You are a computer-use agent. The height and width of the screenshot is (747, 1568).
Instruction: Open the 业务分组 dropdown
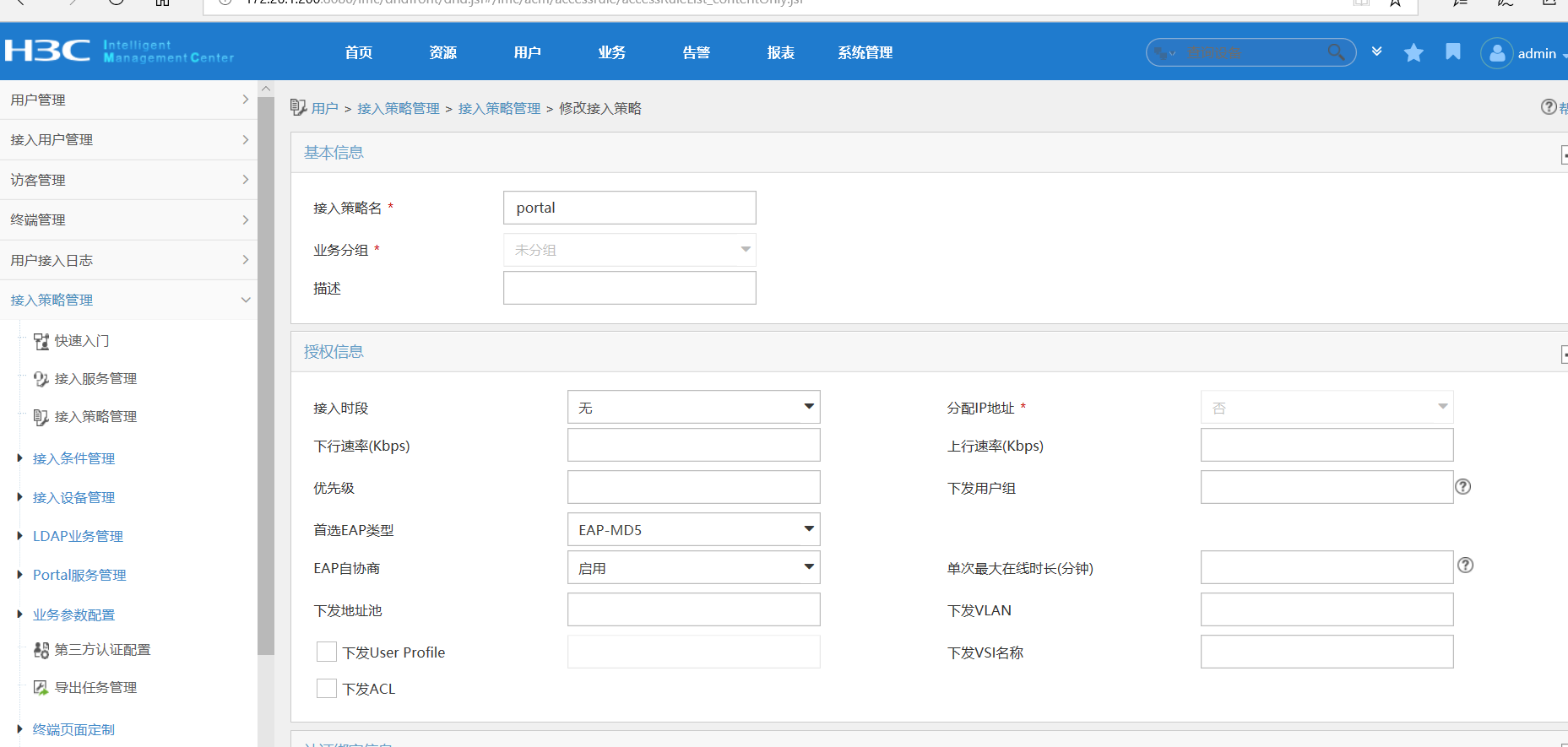[630, 250]
